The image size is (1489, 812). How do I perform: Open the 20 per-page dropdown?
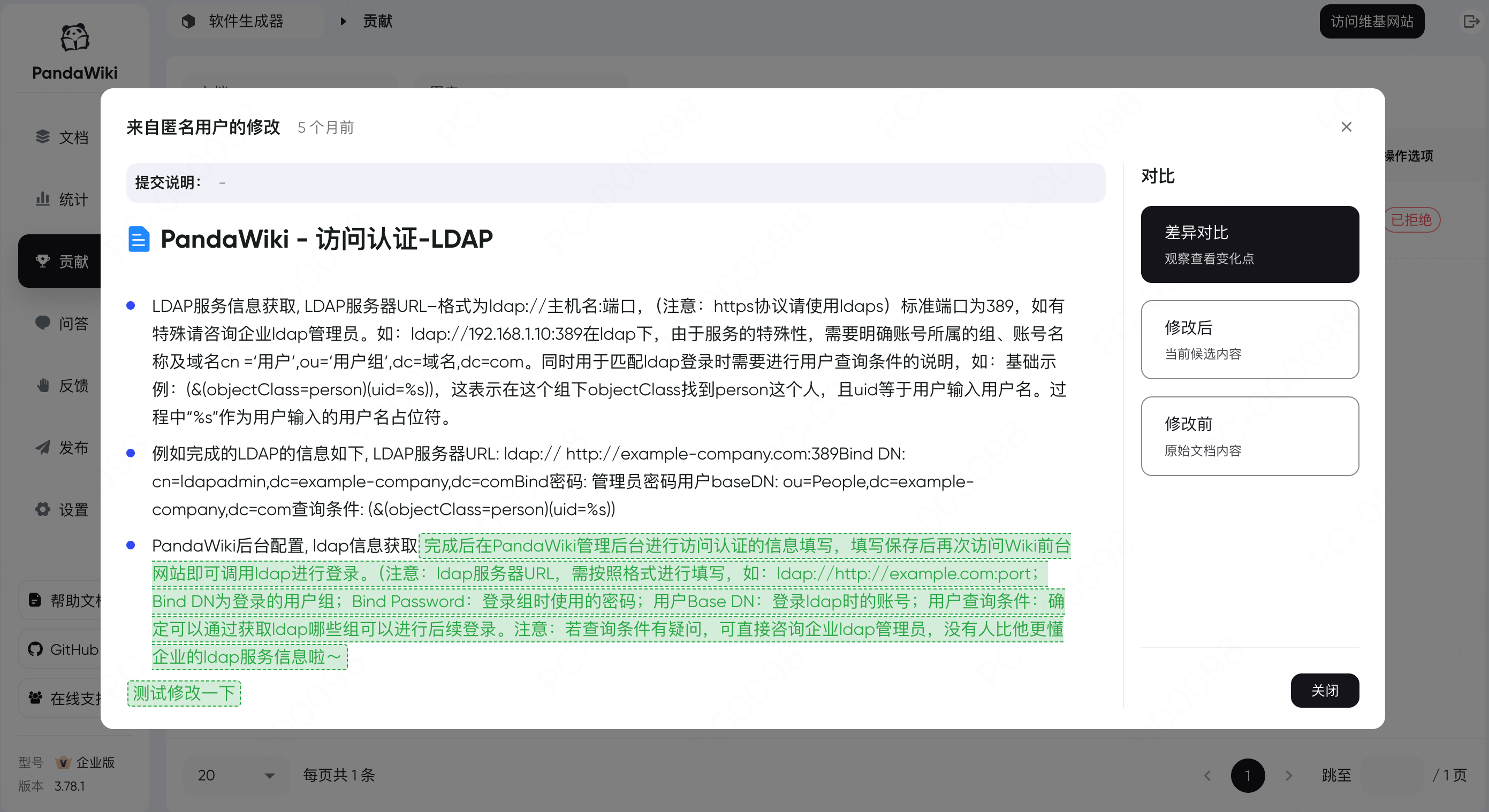(x=234, y=775)
